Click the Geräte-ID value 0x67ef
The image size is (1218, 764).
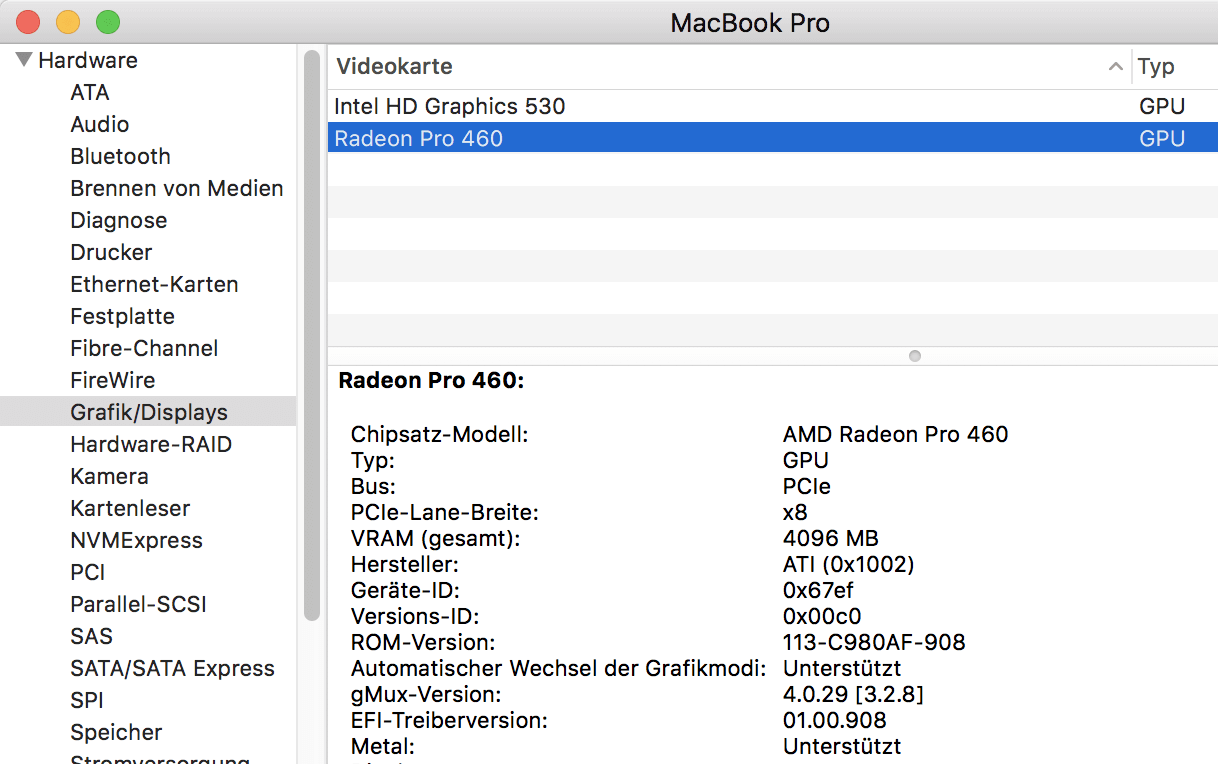pyautogui.click(x=818, y=590)
